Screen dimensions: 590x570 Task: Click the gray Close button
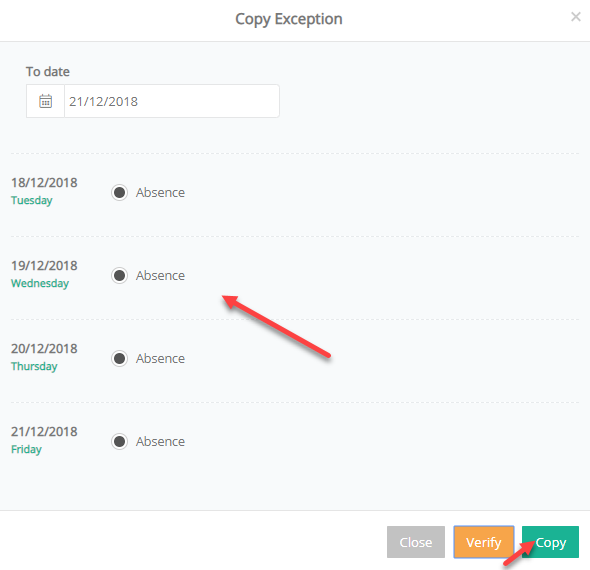[x=416, y=542]
